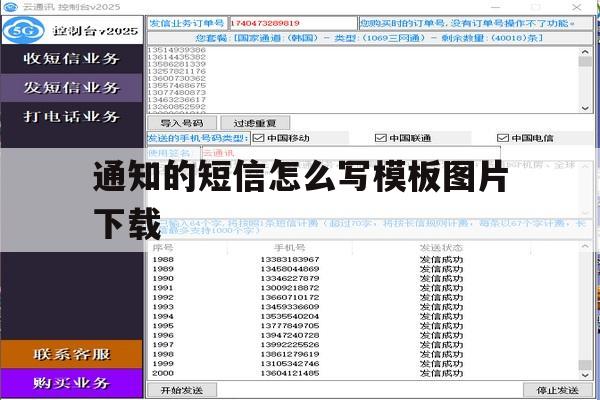Click the 您套餐 package info bar
600x400 pixels.
click(x=370, y=38)
